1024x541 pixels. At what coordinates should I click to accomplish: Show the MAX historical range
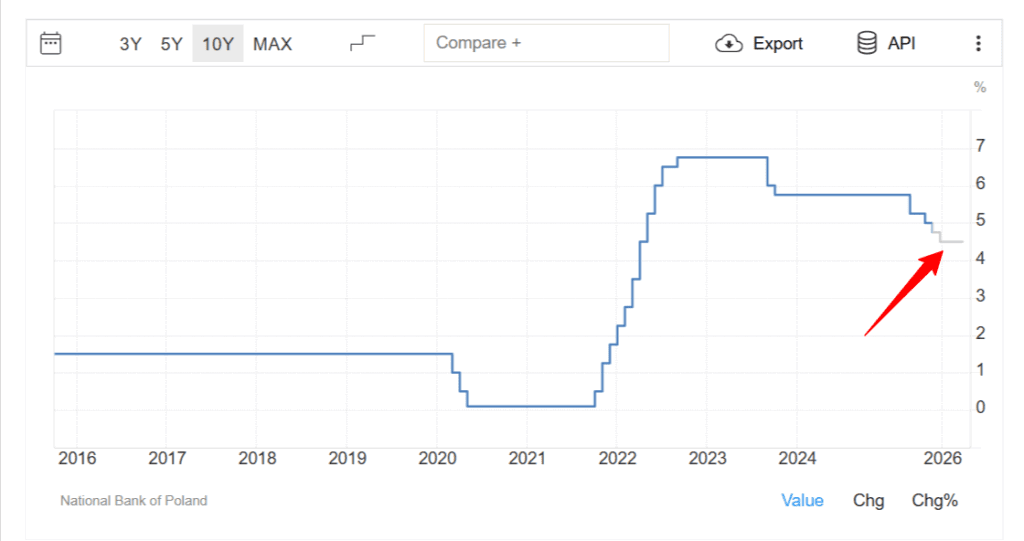[272, 44]
